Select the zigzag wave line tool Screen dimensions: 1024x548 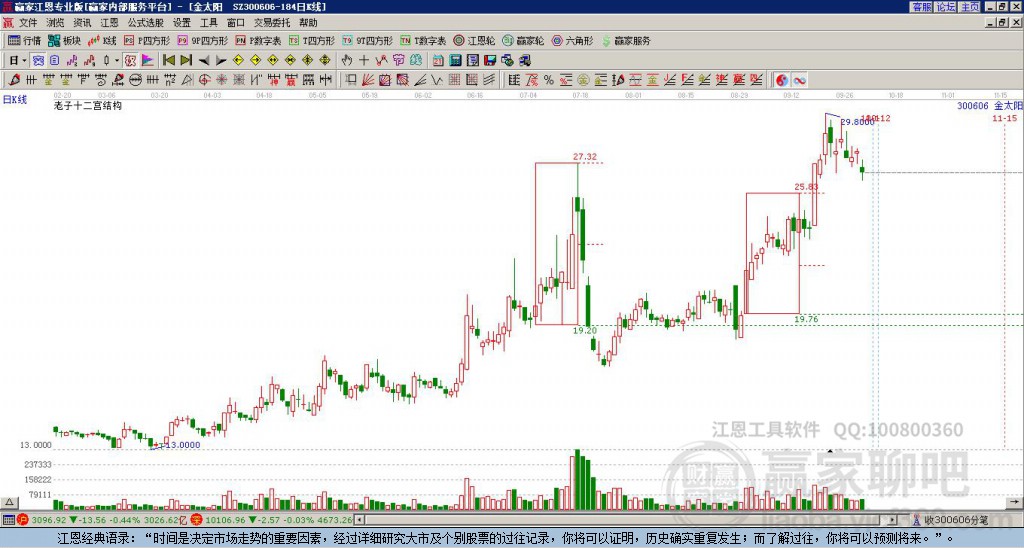click(x=437, y=80)
